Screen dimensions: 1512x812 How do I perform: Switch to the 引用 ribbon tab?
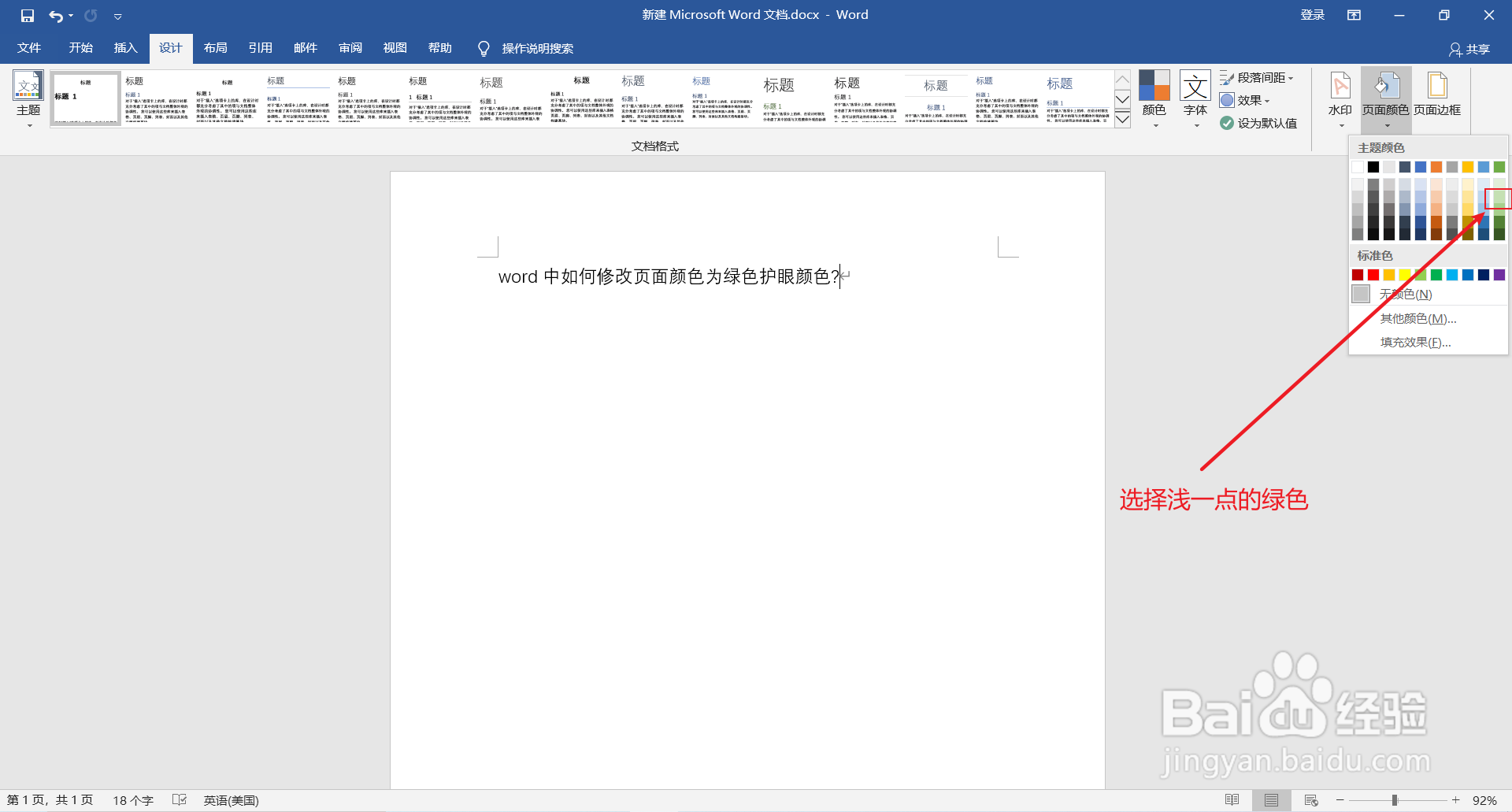point(260,48)
